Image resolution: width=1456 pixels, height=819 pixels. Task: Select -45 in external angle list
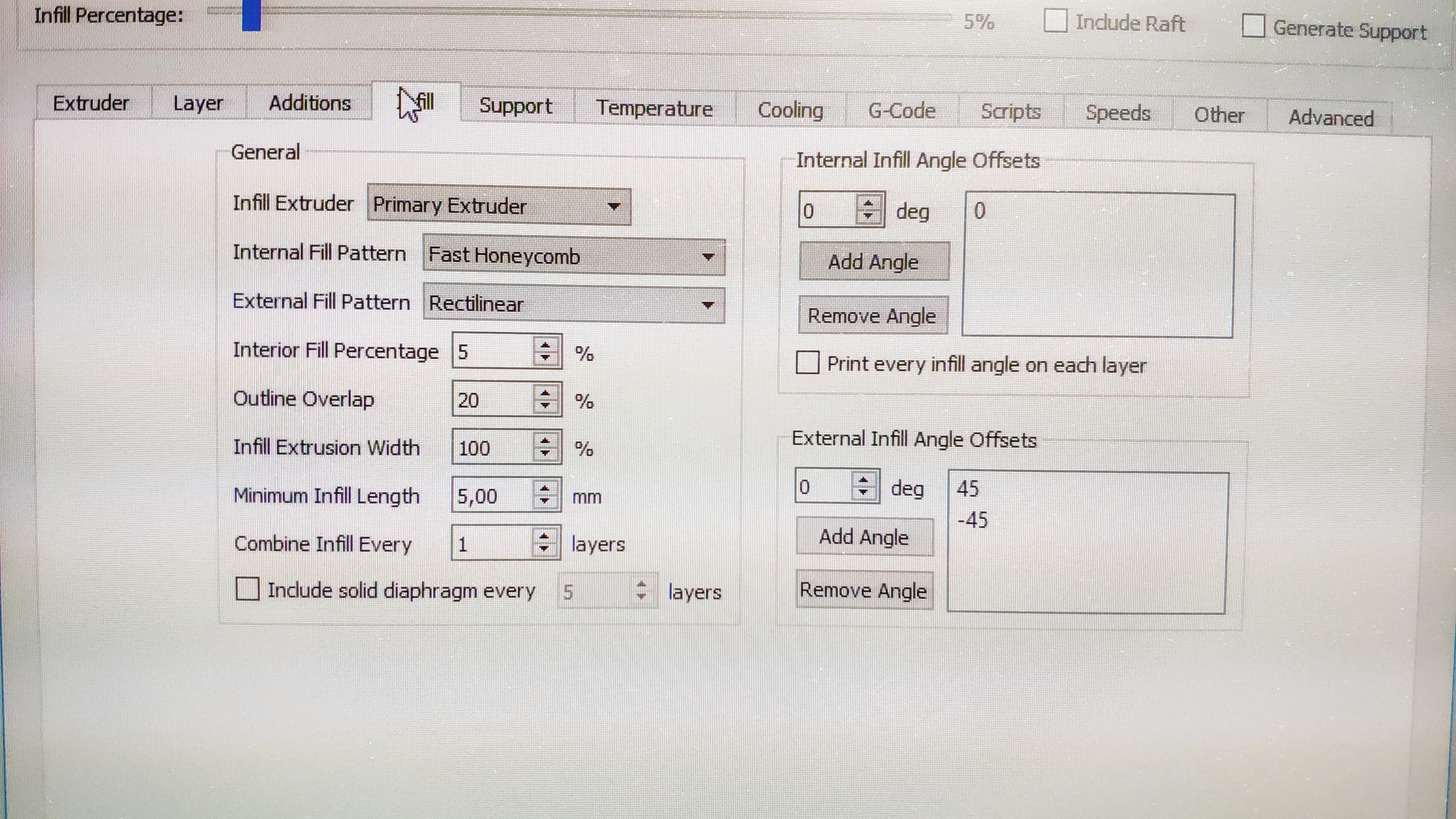click(x=972, y=519)
